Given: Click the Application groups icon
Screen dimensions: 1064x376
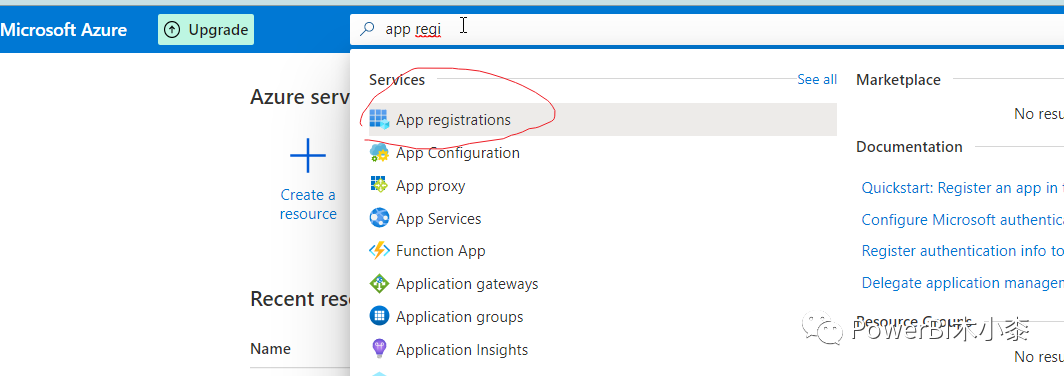Looking at the screenshot, I should [x=379, y=316].
